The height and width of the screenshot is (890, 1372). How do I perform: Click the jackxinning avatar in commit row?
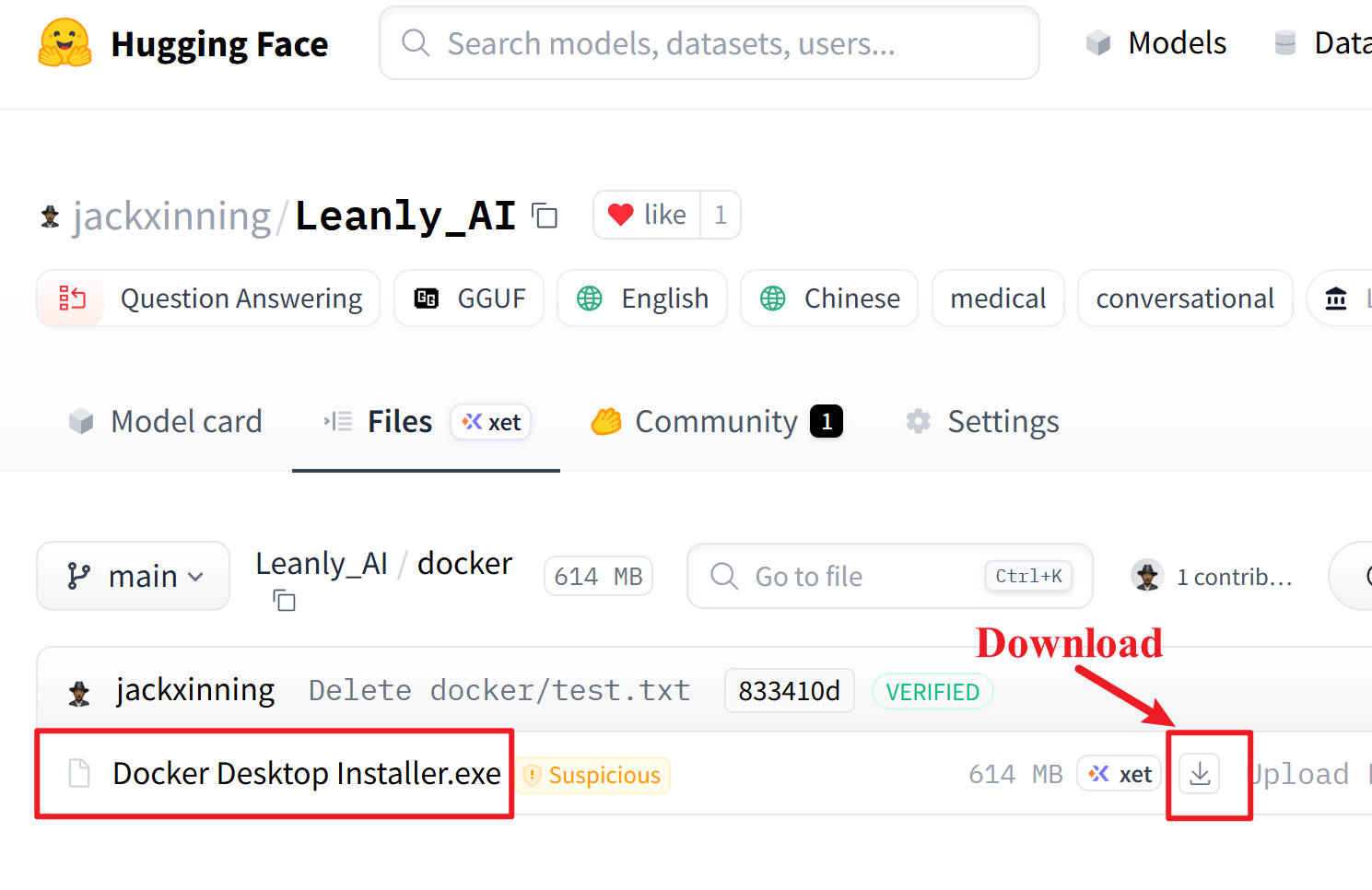coord(79,693)
